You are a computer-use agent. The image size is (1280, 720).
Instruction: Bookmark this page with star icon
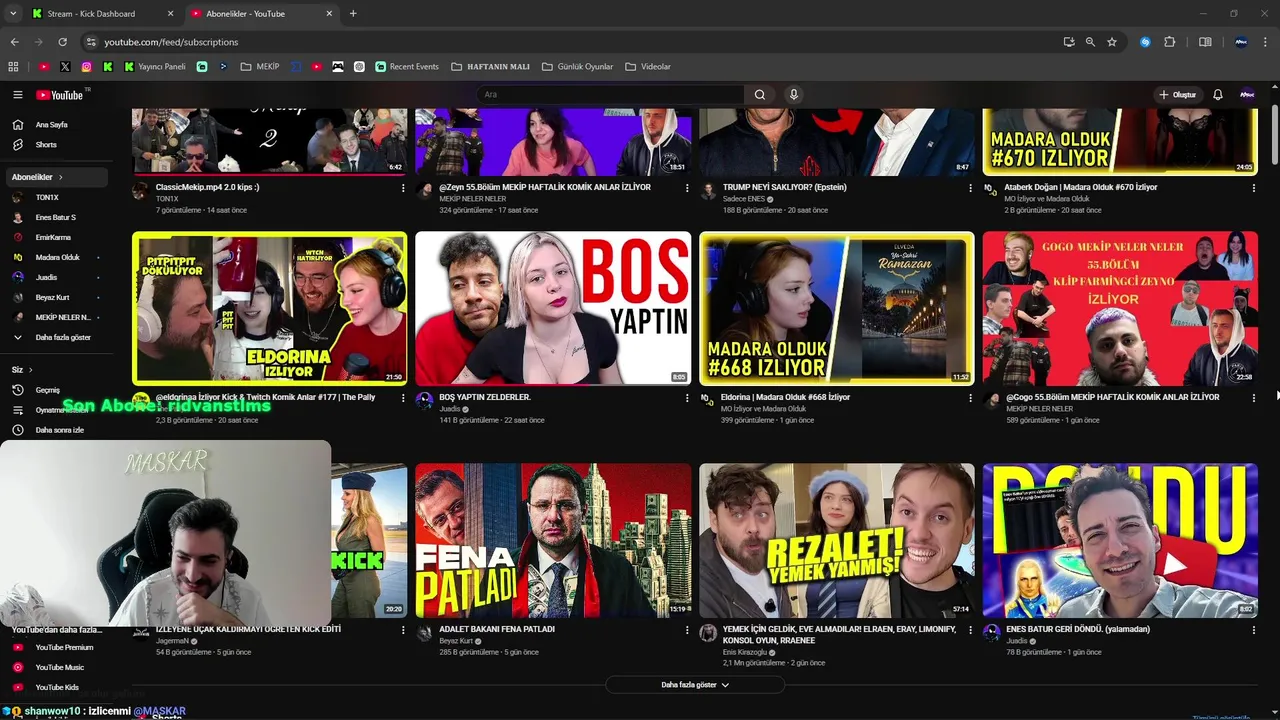click(1112, 42)
